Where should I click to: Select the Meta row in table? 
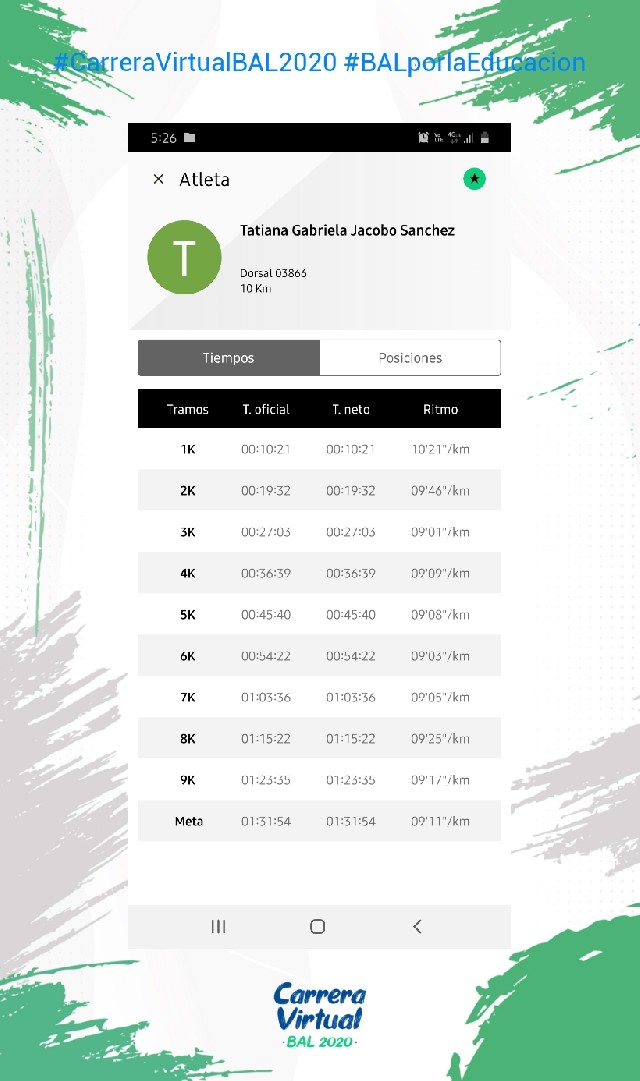click(319, 821)
